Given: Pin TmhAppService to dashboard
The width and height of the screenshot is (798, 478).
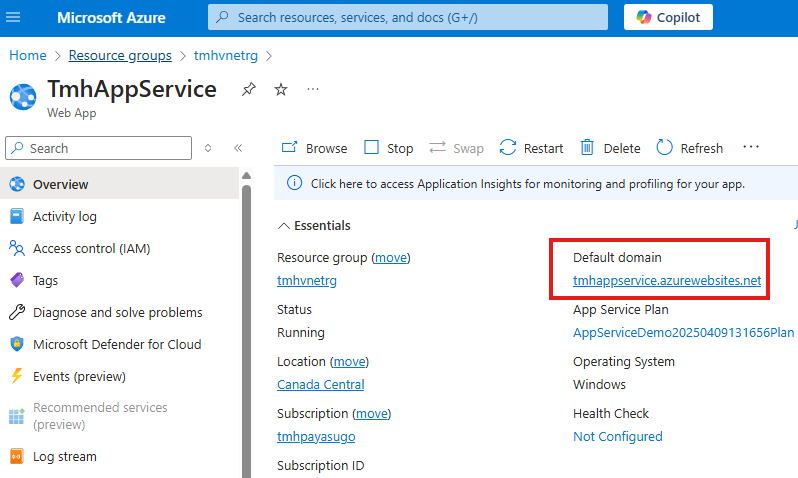Looking at the screenshot, I should 248,89.
